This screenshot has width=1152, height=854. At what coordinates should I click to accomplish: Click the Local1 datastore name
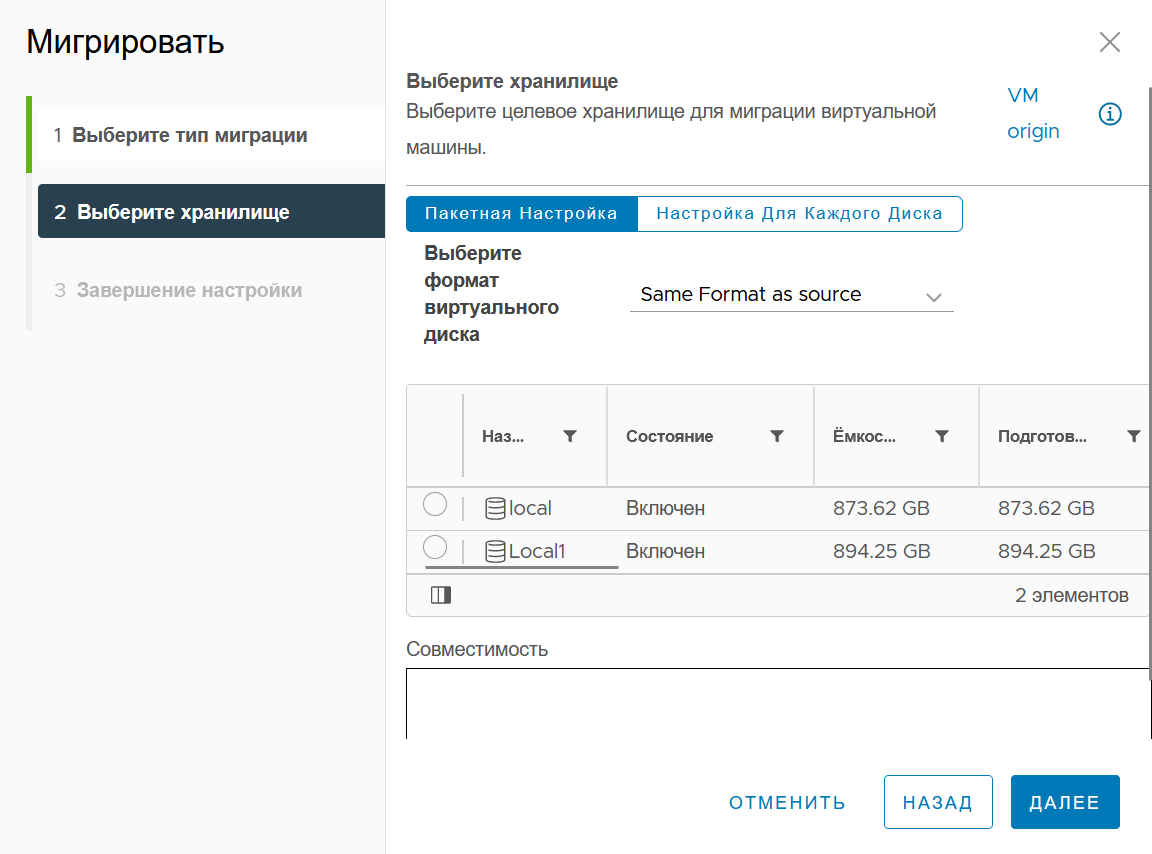(x=537, y=551)
